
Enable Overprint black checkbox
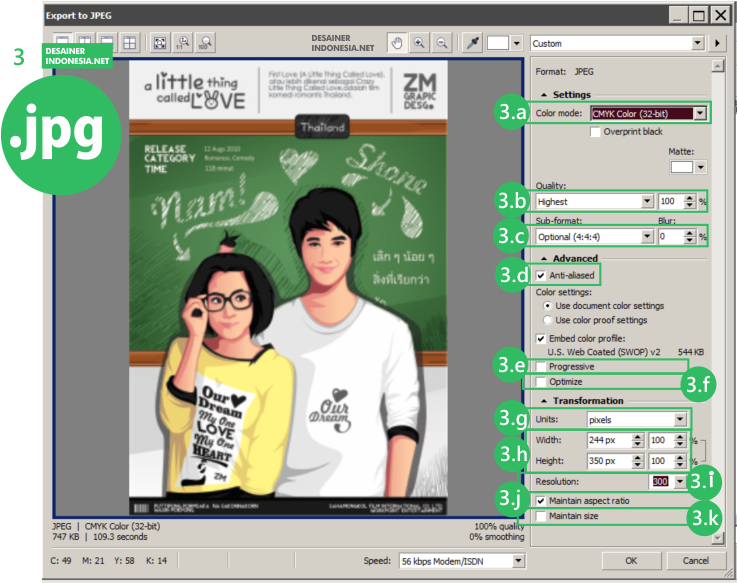595,132
